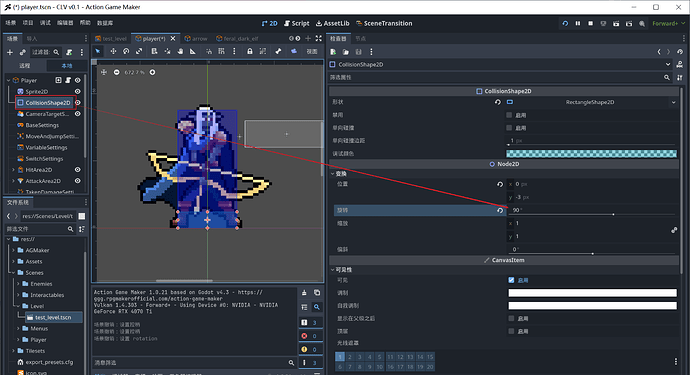Instantiate a child scene via link icon

[x=22, y=52]
